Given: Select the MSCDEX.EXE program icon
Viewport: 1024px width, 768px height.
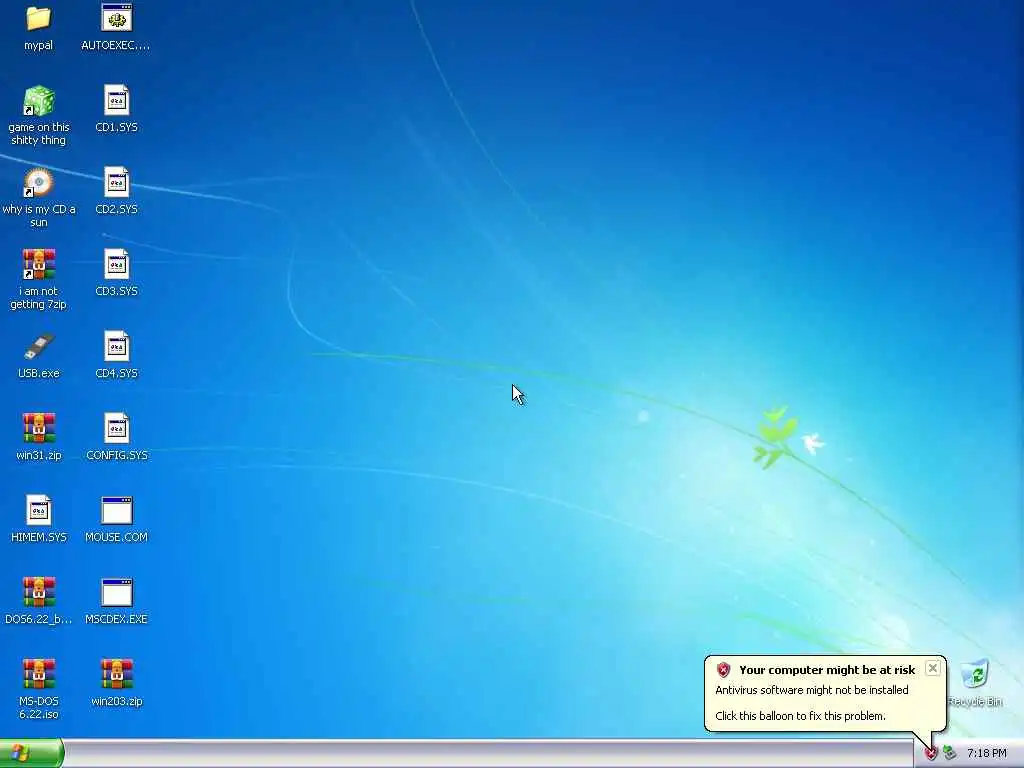Looking at the screenshot, I should 116,592.
